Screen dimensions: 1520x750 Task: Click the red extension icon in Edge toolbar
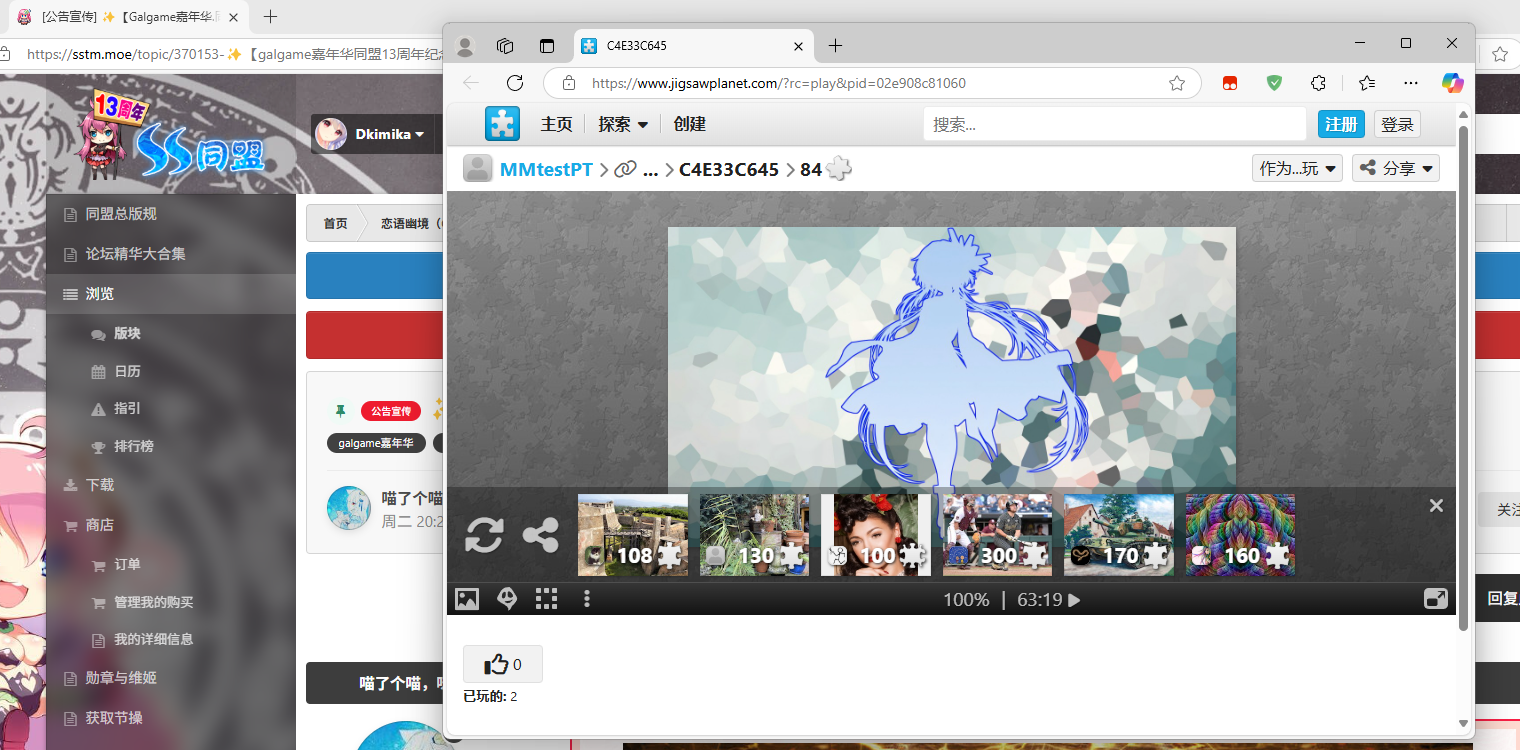(1230, 83)
